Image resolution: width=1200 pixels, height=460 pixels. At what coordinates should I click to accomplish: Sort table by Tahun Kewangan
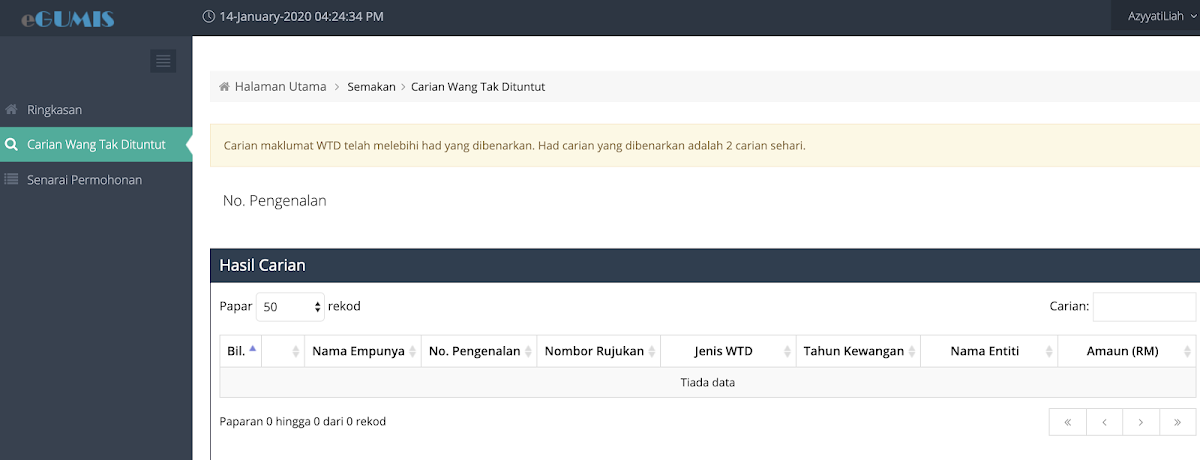[x=858, y=351]
